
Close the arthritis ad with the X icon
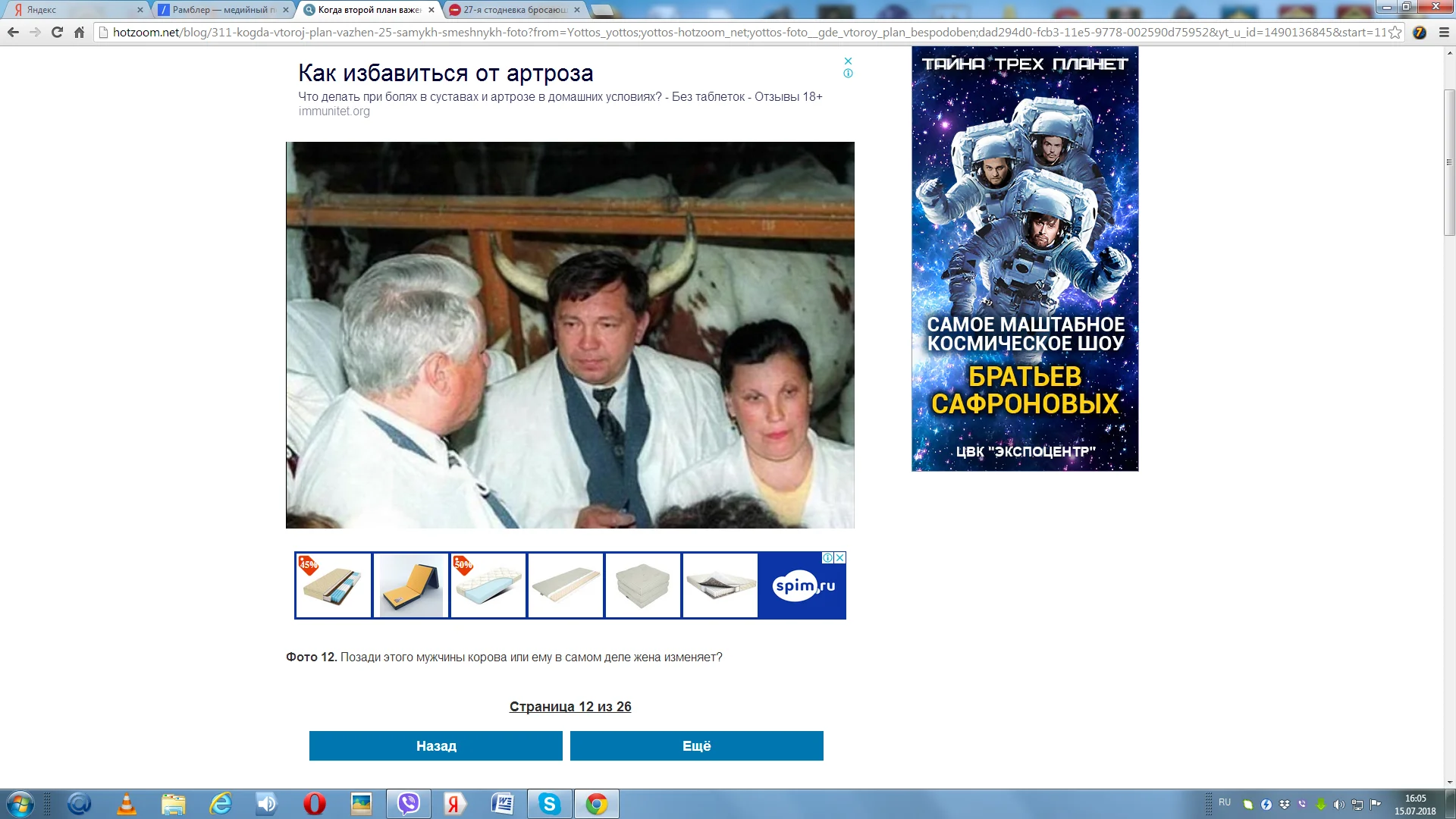(848, 61)
